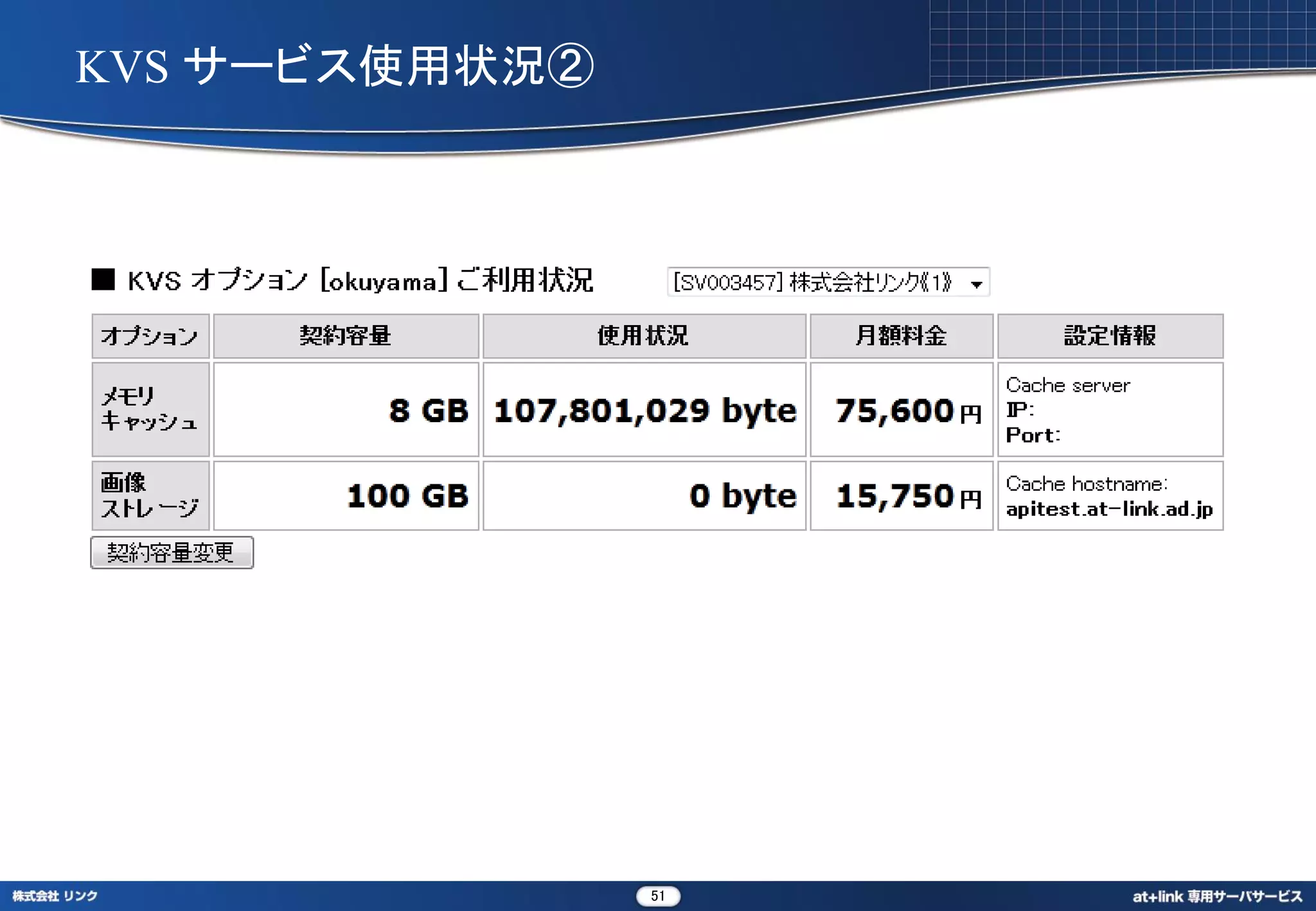Select the 設定情報 column header
Screen dimensions: 1316x911
tap(1110, 336)
